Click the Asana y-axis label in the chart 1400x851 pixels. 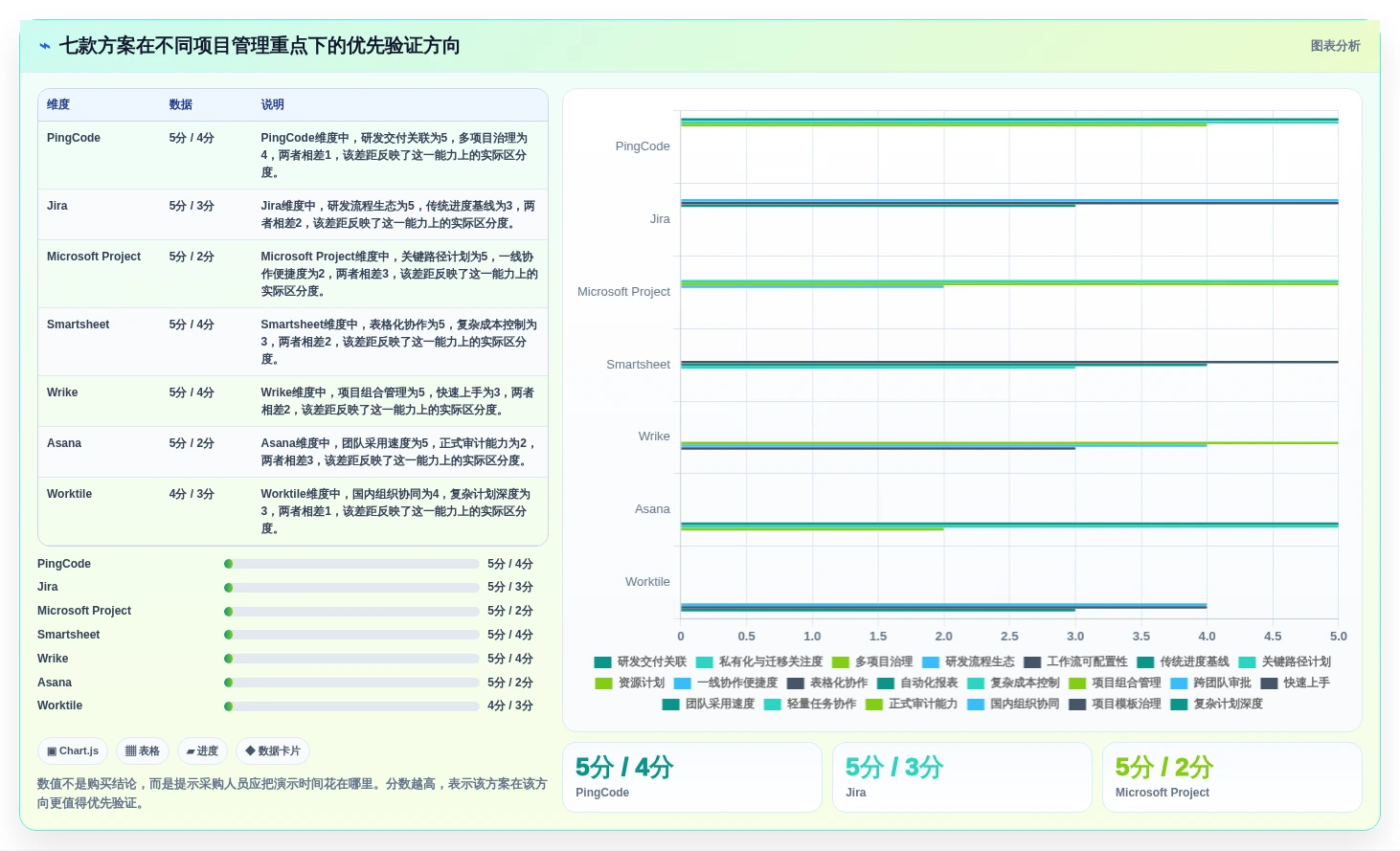coord(653,509)
